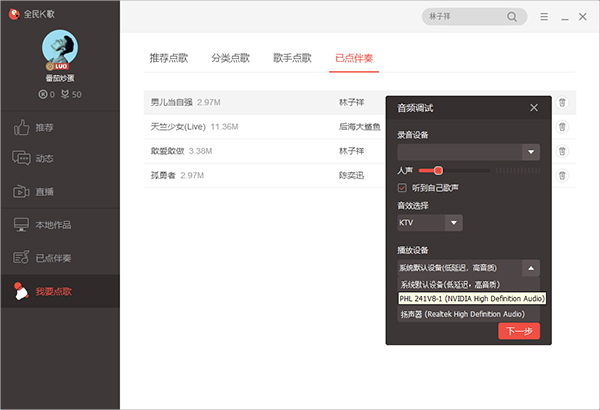The width and height of the screenshot is (600, 410).
Task: Open the KTV sound effect dropdown
Action: [x=454, y=223]
